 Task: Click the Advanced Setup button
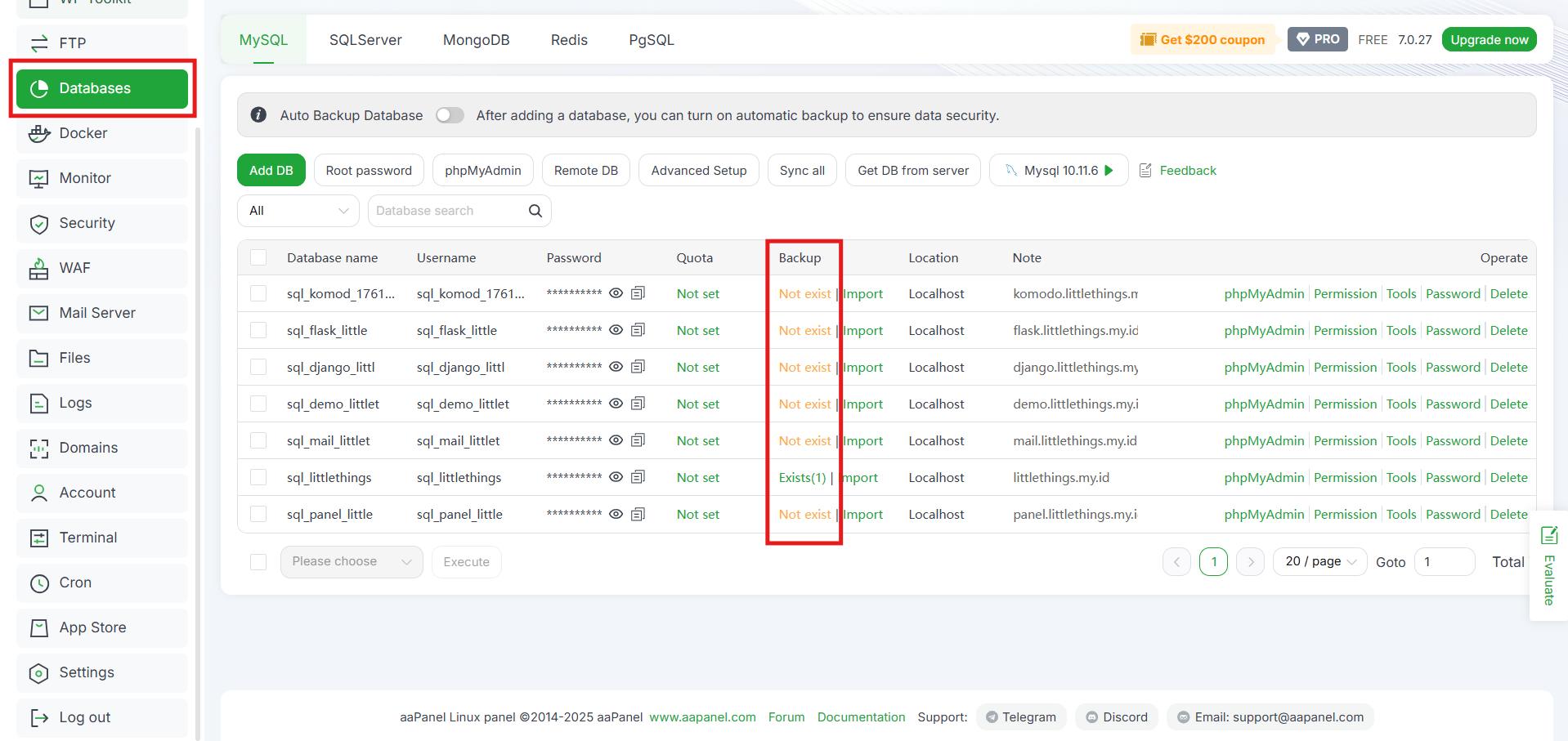point(699,170)
